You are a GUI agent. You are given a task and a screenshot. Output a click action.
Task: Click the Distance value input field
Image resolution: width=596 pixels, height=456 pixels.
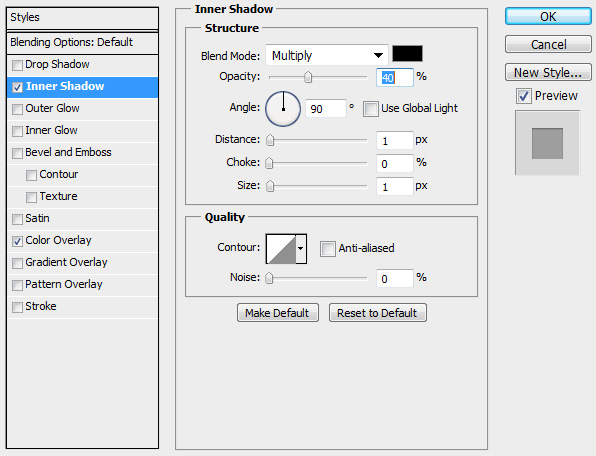(x=394, y=141)
